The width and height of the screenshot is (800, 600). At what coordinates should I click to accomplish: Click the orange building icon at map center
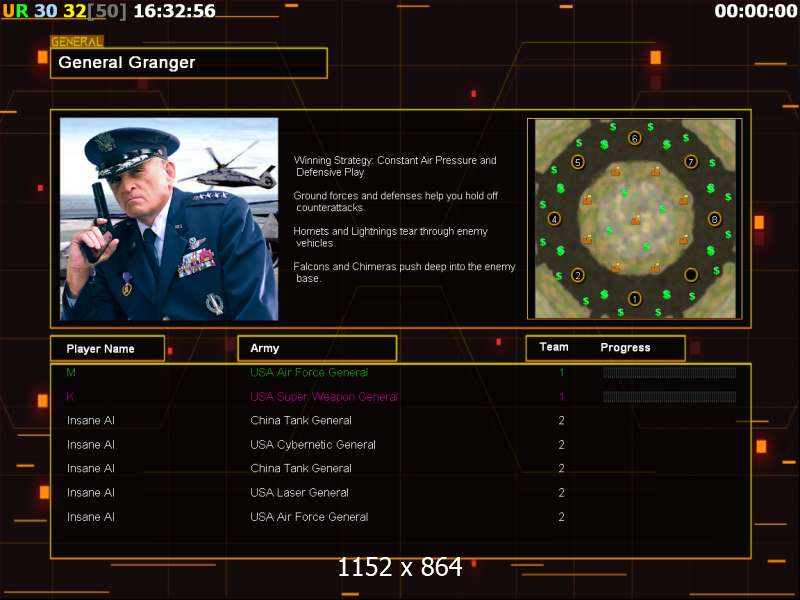(x=635, y=220)
